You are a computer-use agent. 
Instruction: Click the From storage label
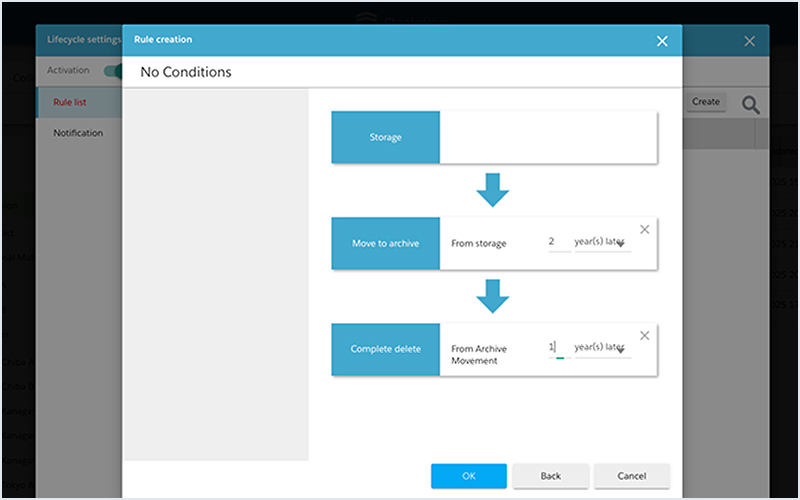pos(479,244)
